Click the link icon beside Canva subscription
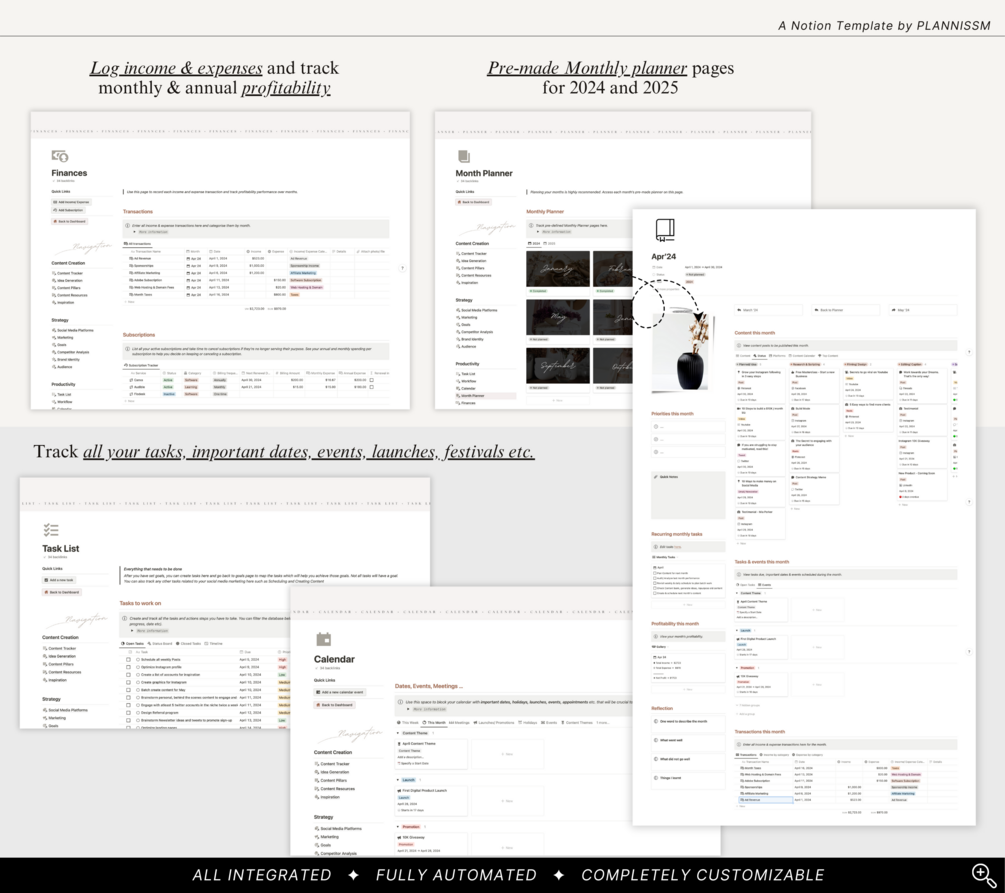Image resolution: width=1005 pixels, height=893 pixels. 131,380
